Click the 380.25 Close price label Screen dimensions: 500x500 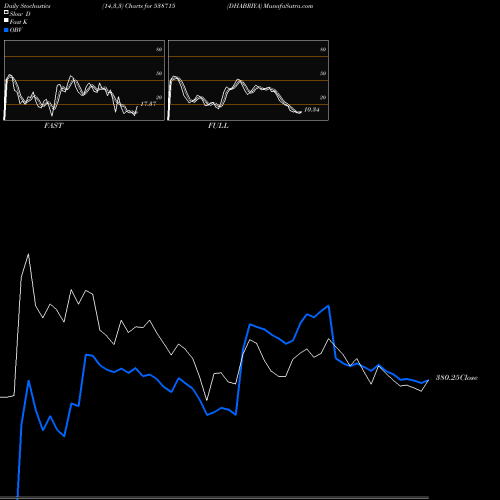(457, 378)
